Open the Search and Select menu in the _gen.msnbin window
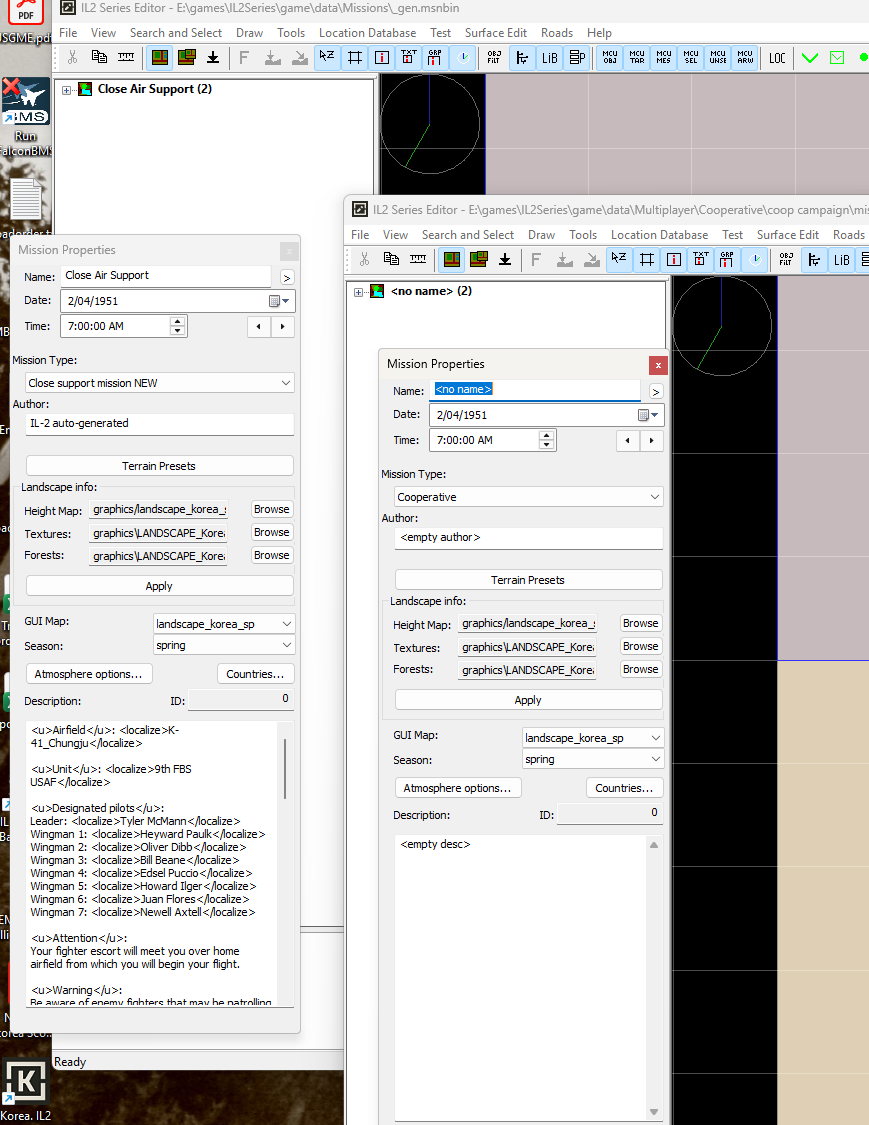The height and width of the screenshot is (1125, 869). (x=176, y=33)
